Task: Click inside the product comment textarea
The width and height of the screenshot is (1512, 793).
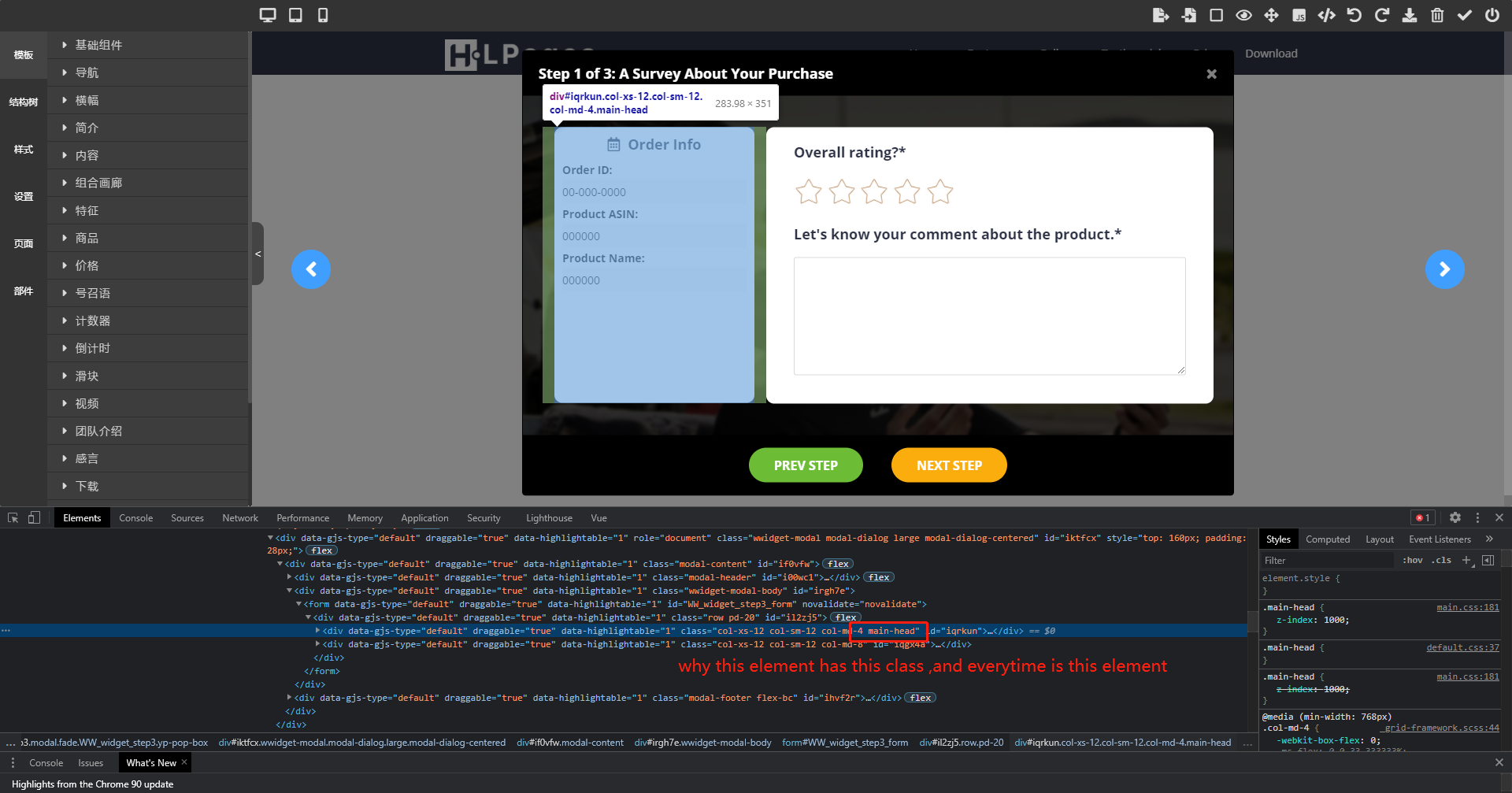Action: (989, 315)
